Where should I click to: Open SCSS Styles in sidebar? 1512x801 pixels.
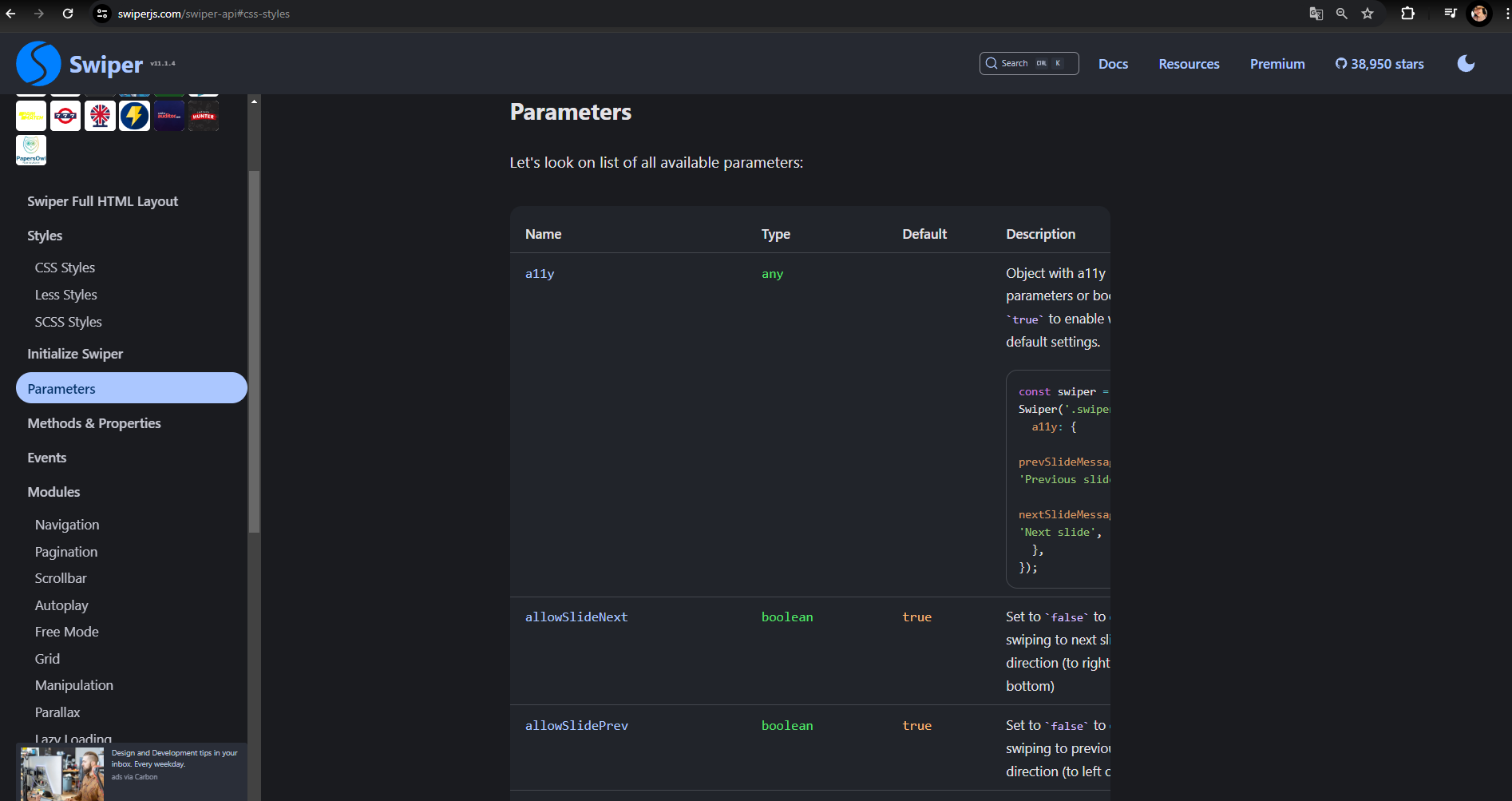pos(68,322)
